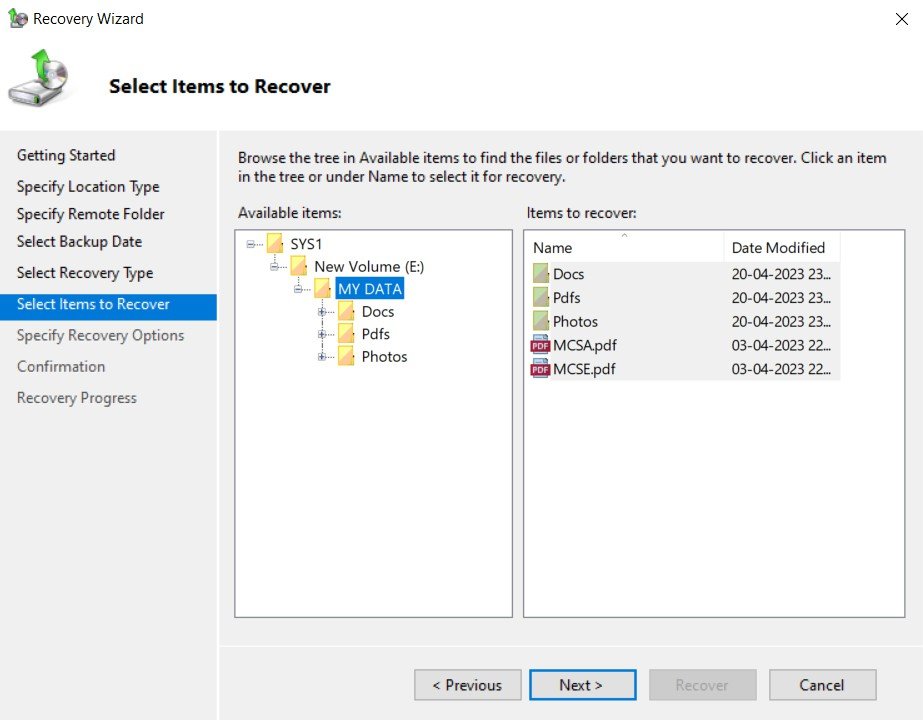This screenshot has height=720, width=923.
Task: Select SYS1 label in Available items
Action: coord(306,244)
